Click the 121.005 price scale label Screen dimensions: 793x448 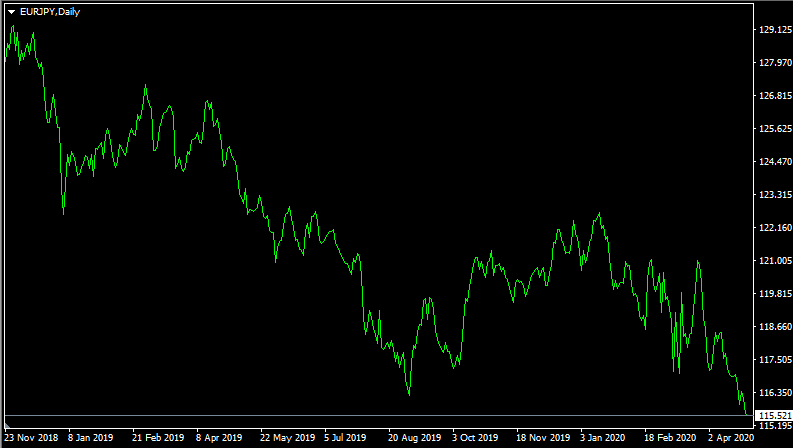point(775,261)
